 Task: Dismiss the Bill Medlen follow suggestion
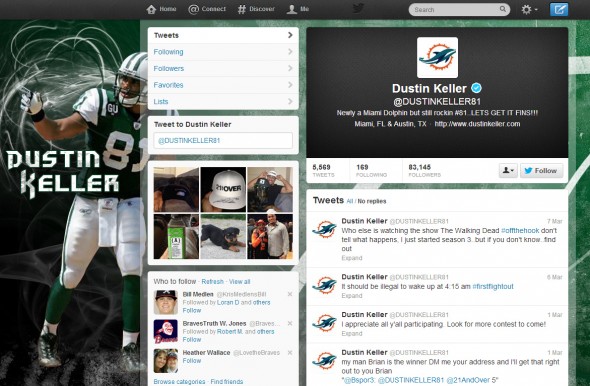point(290,294)
